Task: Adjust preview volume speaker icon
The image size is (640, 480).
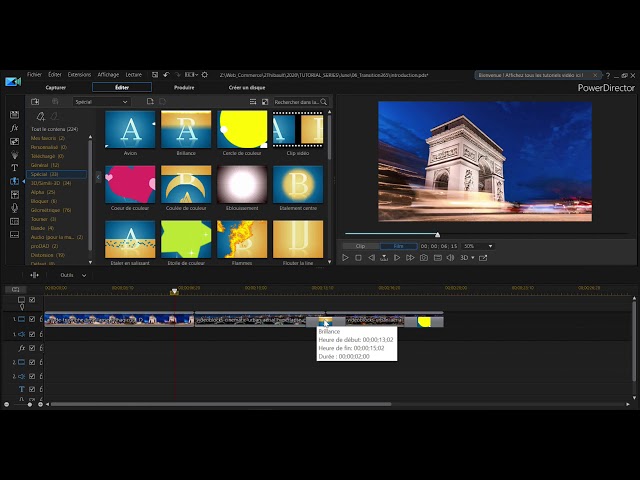Action: (450, 258)
